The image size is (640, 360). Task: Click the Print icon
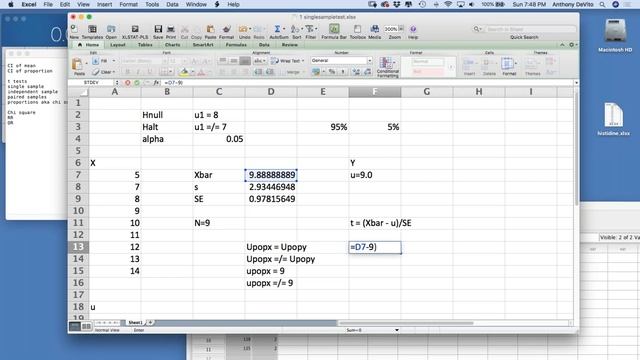pos(171,29)
